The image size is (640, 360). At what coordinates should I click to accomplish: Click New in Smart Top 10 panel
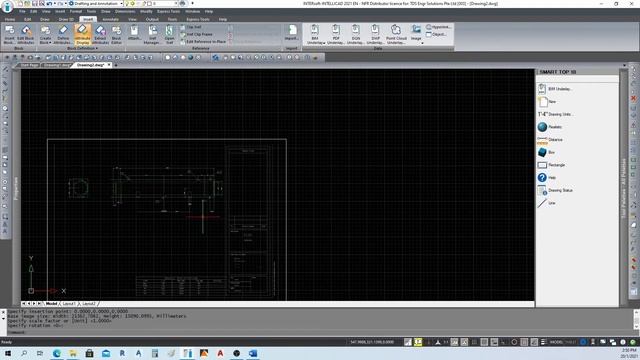pos(547,101)
